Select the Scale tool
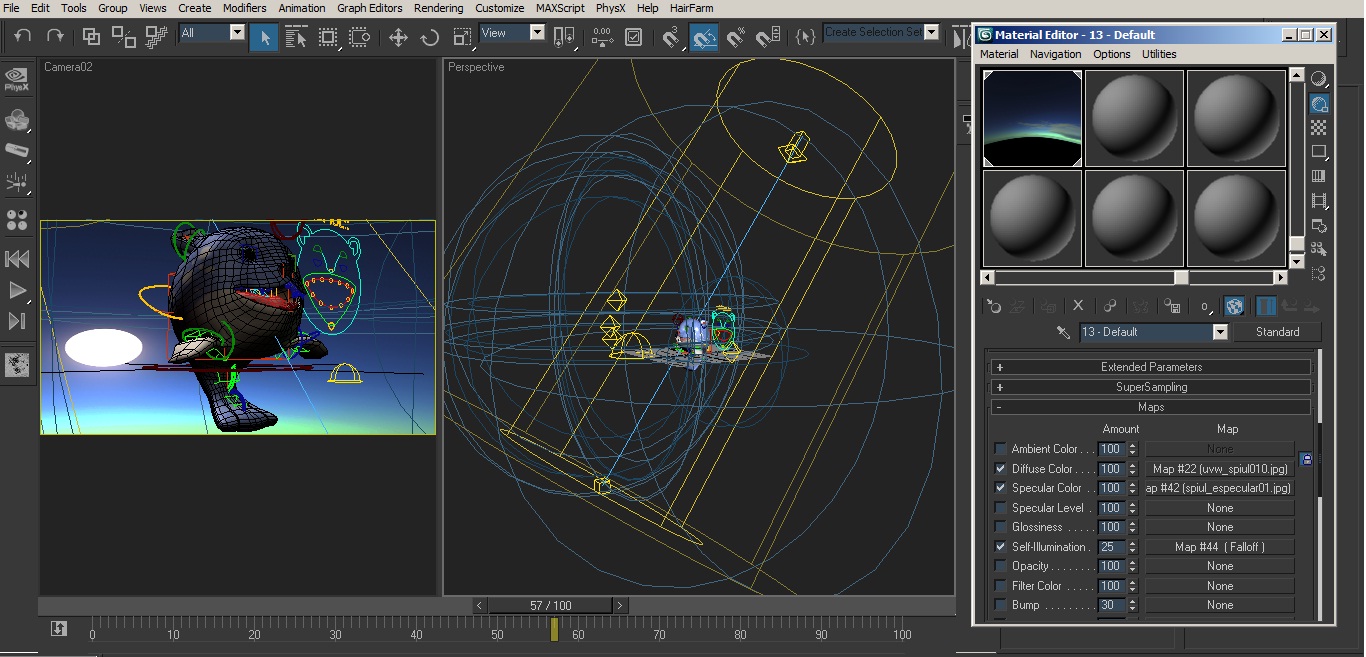This screenshot has width=1366, height=657. (462, 37)
